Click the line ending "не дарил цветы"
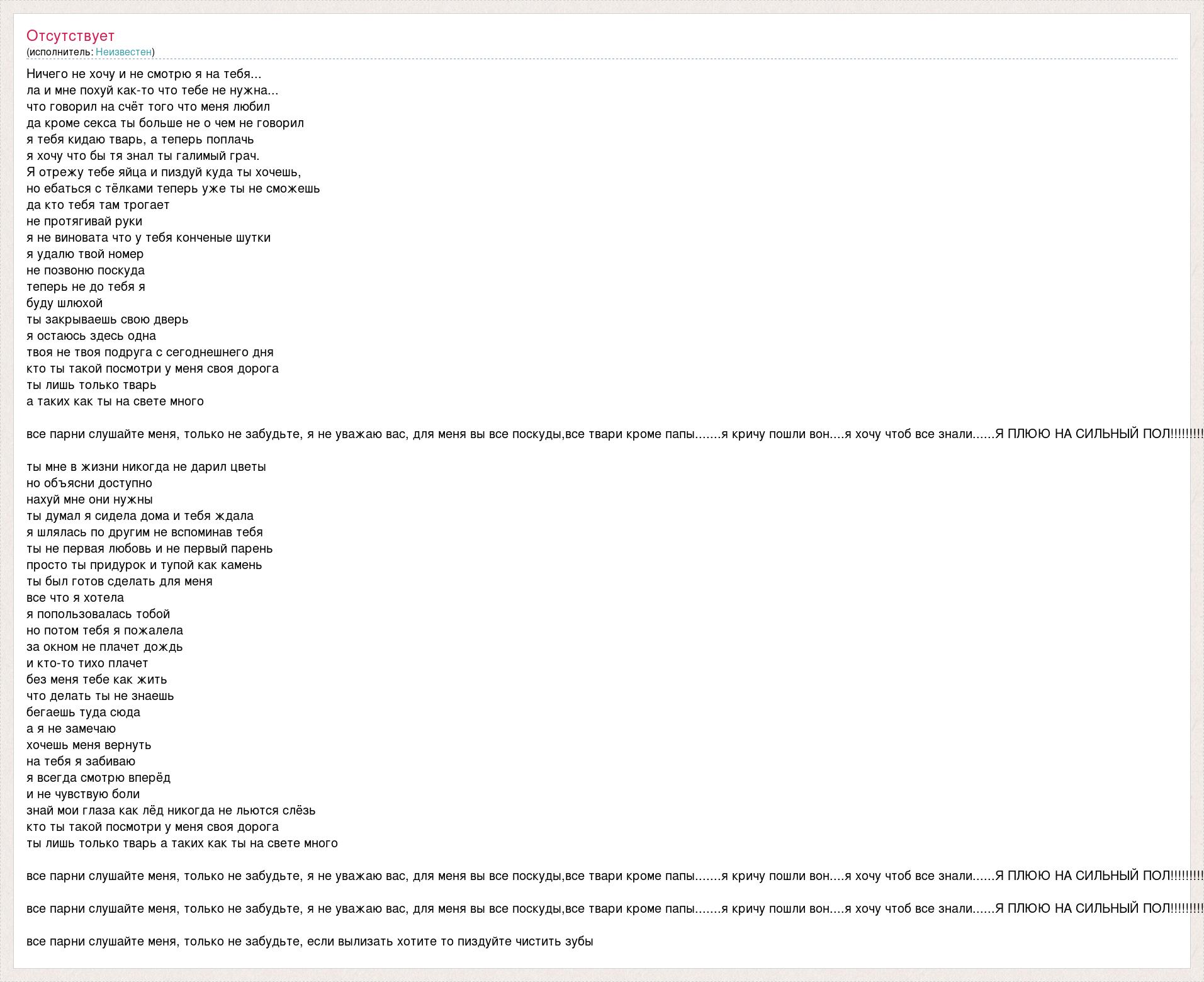This screenshot has height=982, width=1204. pyautogui.click(x=146, y=466)
